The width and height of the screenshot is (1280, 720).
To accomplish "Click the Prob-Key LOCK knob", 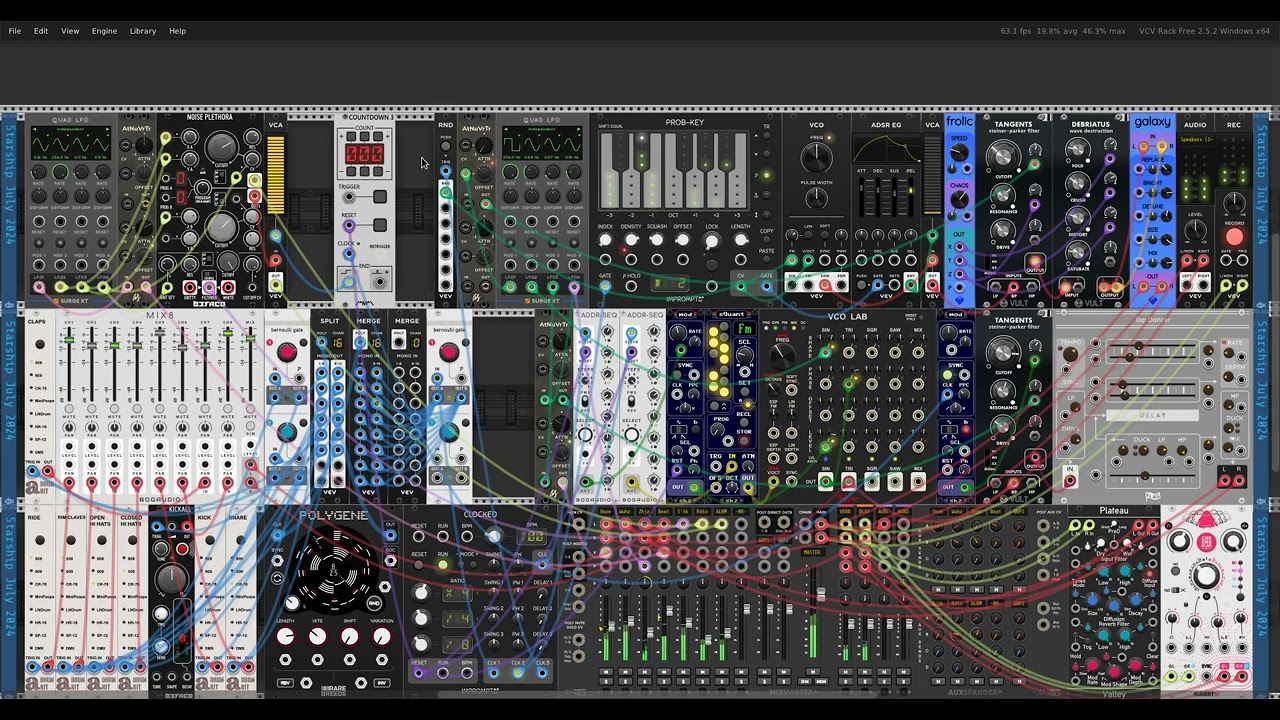I will (x=711, y=241).
